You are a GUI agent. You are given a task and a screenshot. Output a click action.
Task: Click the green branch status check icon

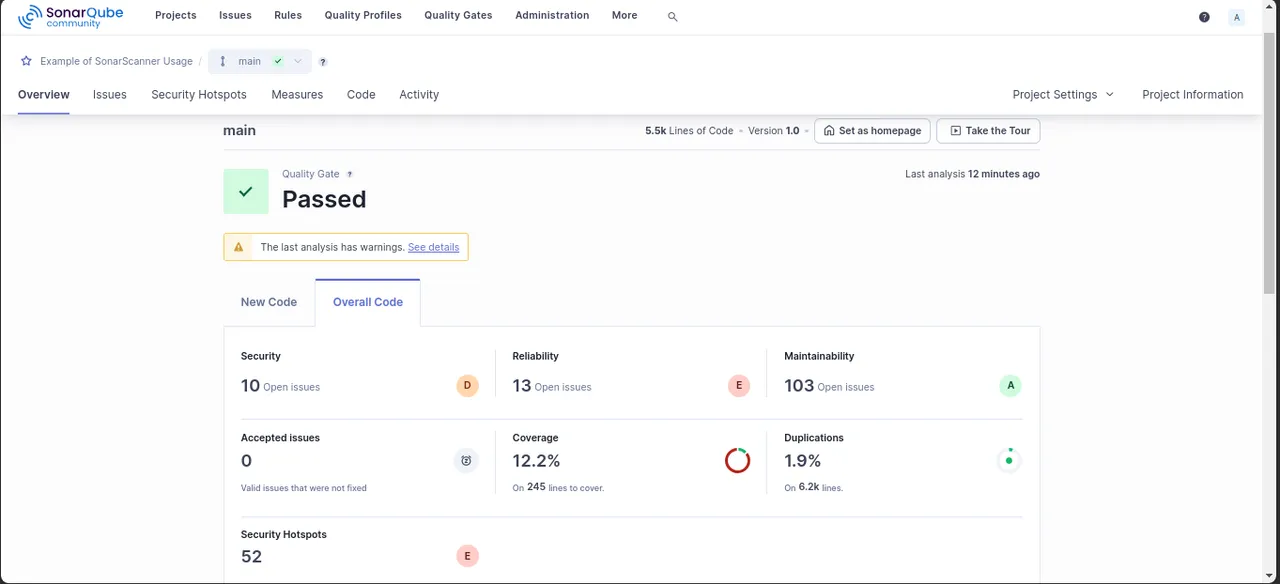coord(278,61)
